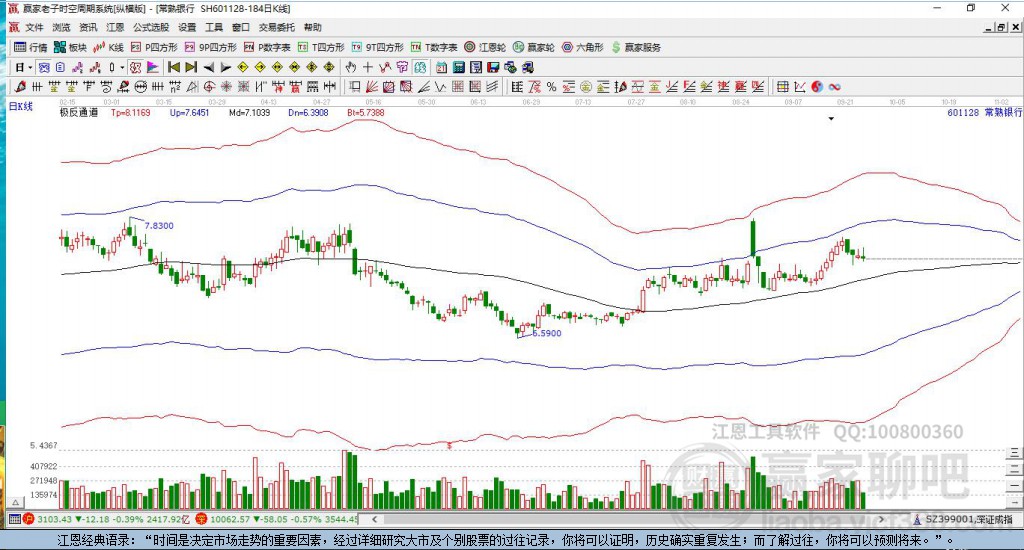Open the 板块 sector view

click(x=71, y=47)
